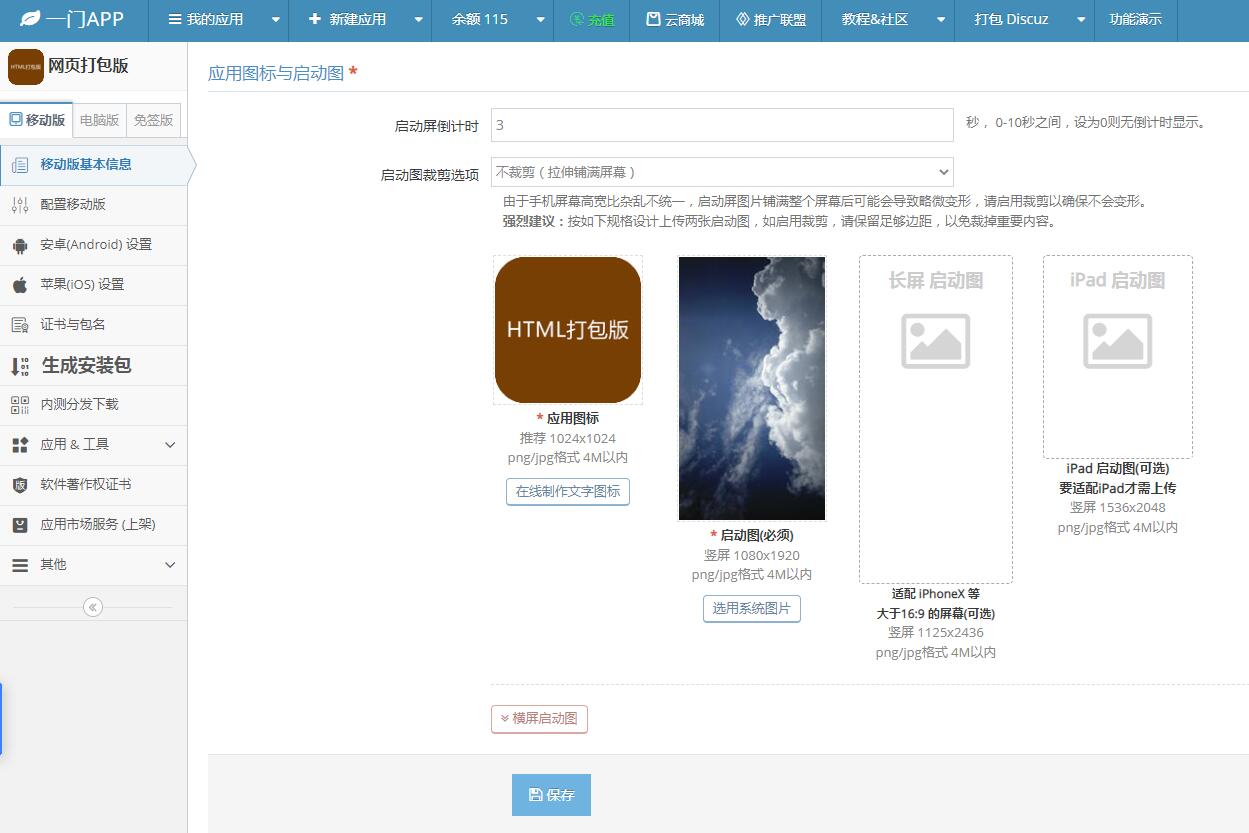Click the 长屏 启动图 upload placeholder

935,419
